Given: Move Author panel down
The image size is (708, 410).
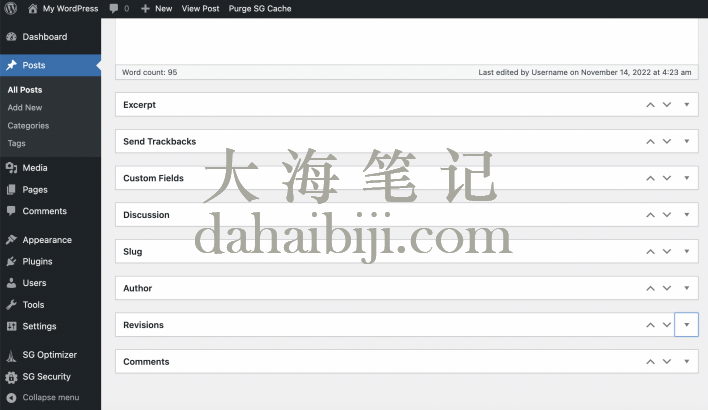Looking at the screenshot, I should click(x=667, y=288).
